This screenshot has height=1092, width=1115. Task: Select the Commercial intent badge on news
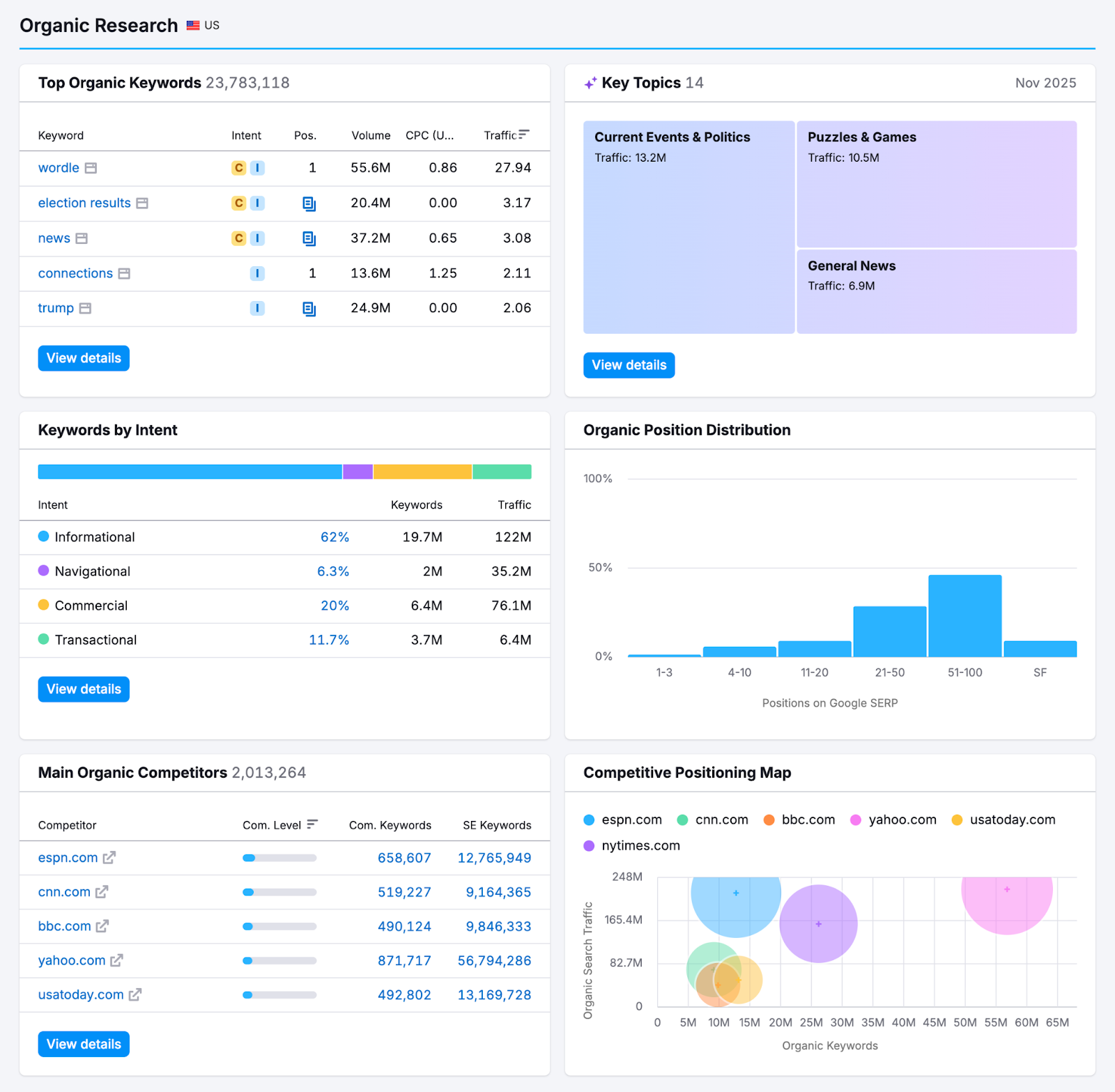click(x=237, y=238)
